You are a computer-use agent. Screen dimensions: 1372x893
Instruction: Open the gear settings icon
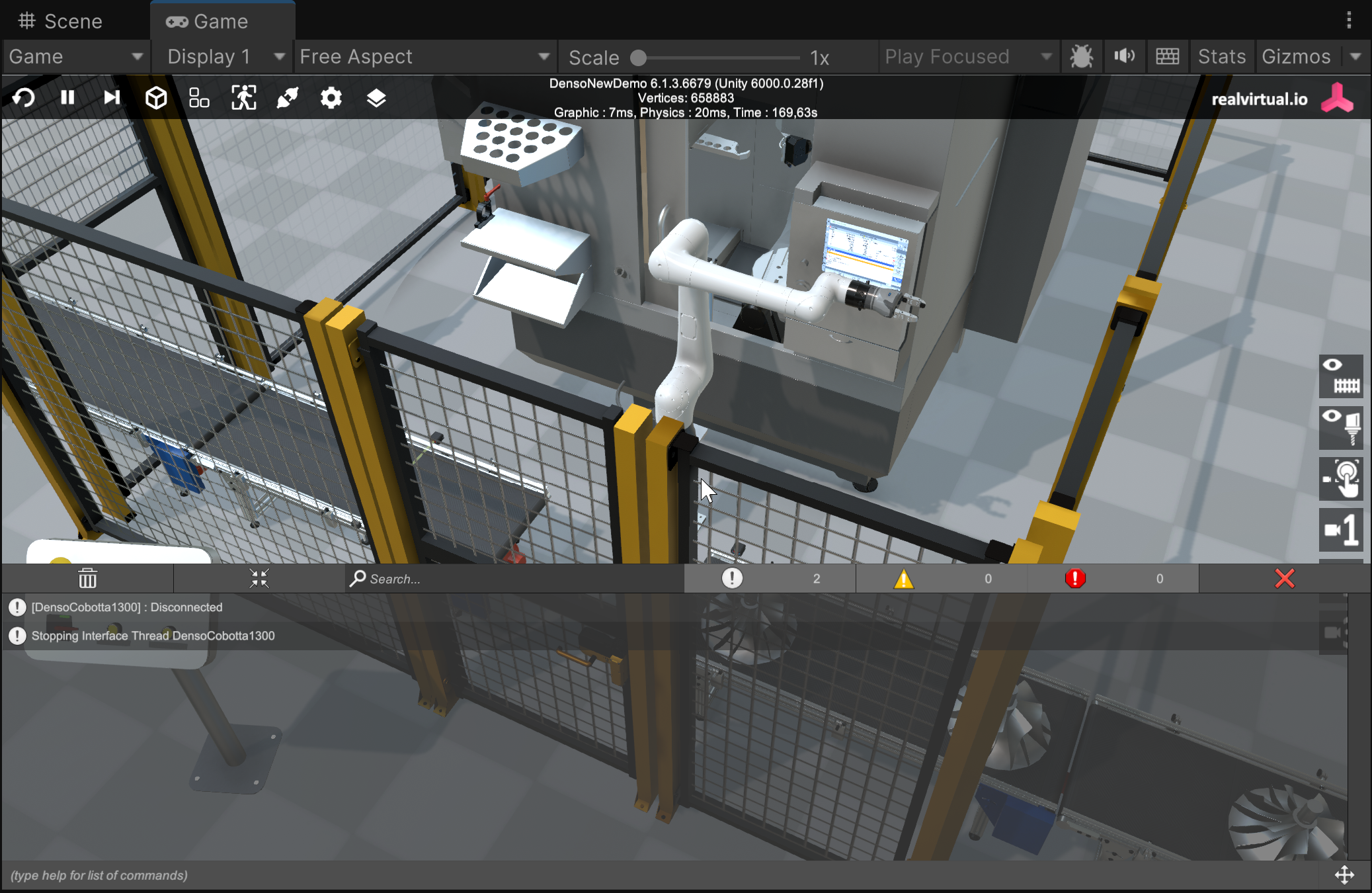click(331, 98)
